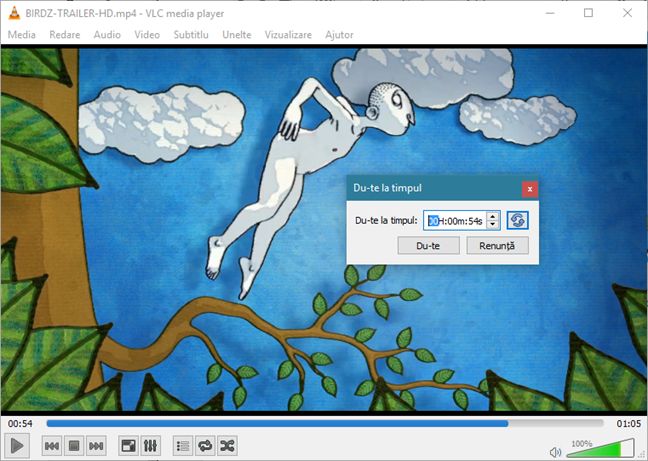
Task: Decrease time with the down spinner arrow
Action: 493,225
